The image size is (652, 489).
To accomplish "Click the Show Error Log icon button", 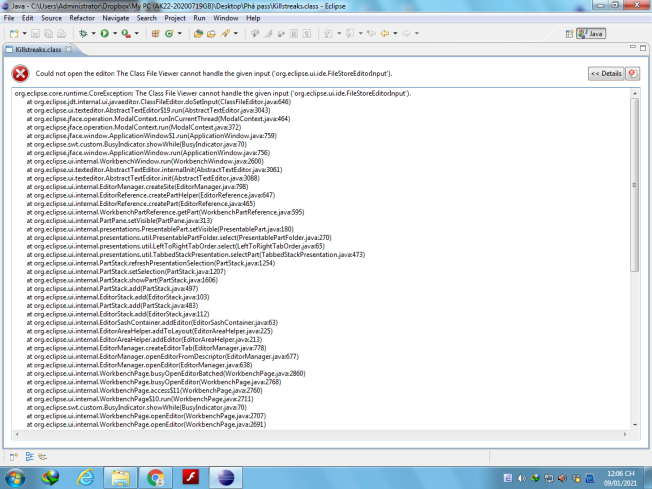I will coord(632,74).
